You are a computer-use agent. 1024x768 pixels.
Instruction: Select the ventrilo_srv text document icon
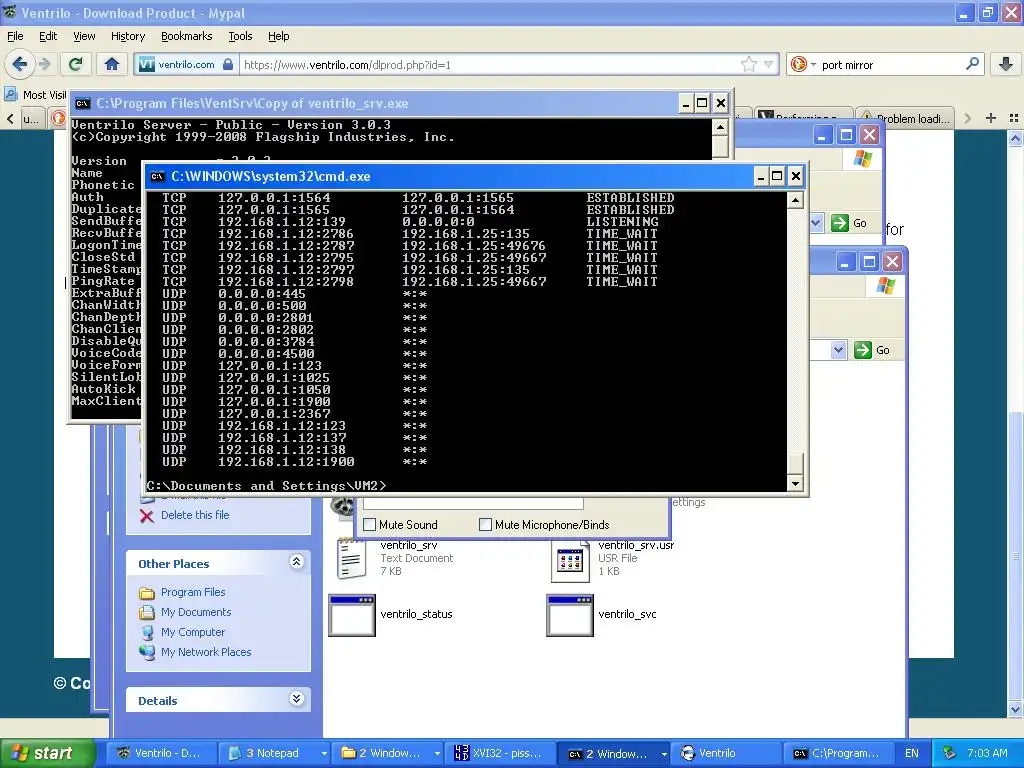click(351, 558)
